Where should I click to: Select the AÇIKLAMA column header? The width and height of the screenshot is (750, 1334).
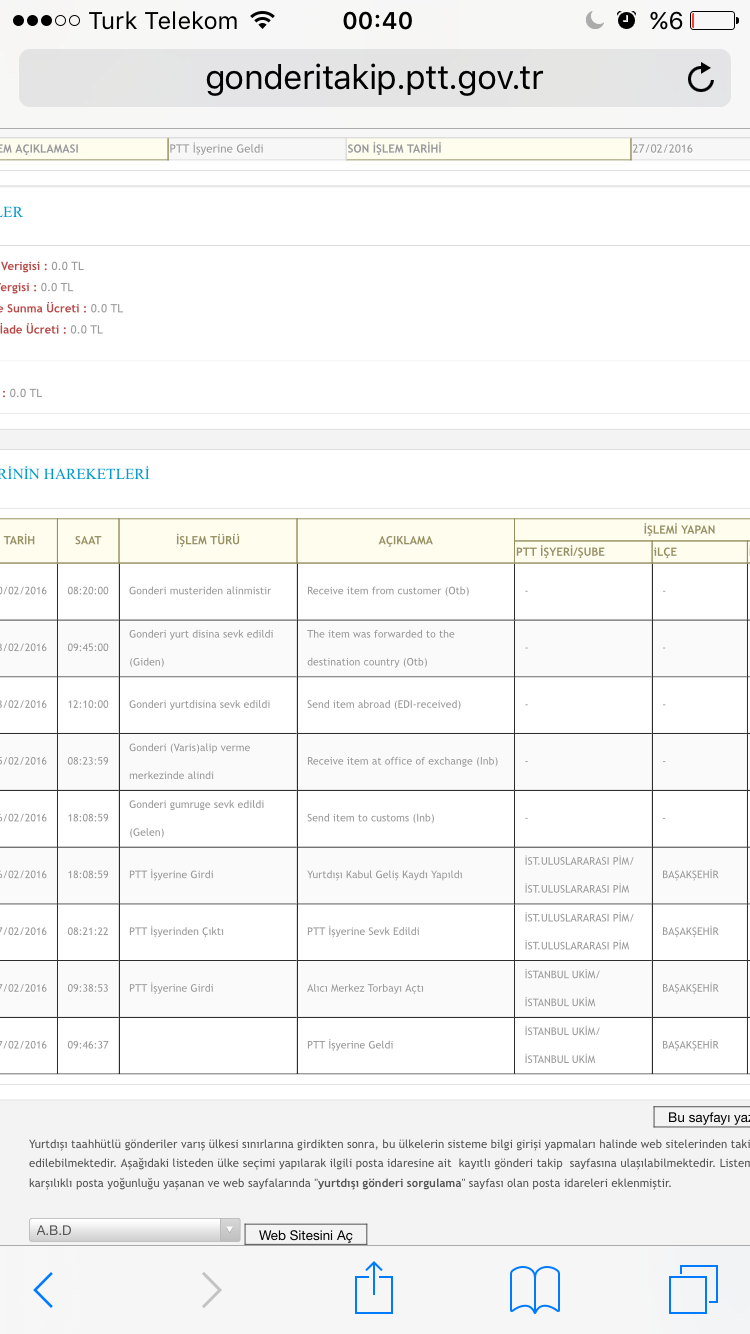click(x=405, y=540)
